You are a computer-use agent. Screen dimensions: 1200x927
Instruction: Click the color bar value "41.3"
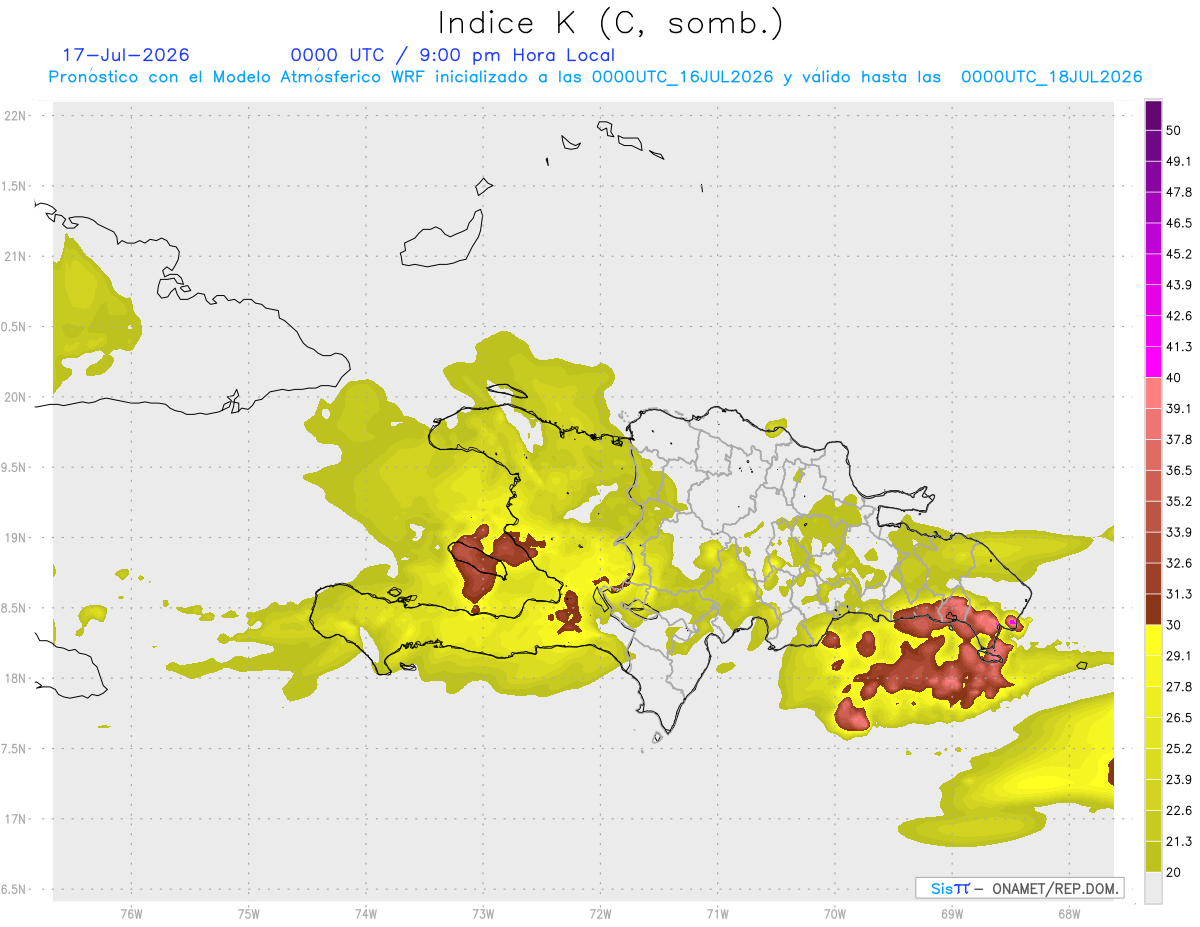1178,347
